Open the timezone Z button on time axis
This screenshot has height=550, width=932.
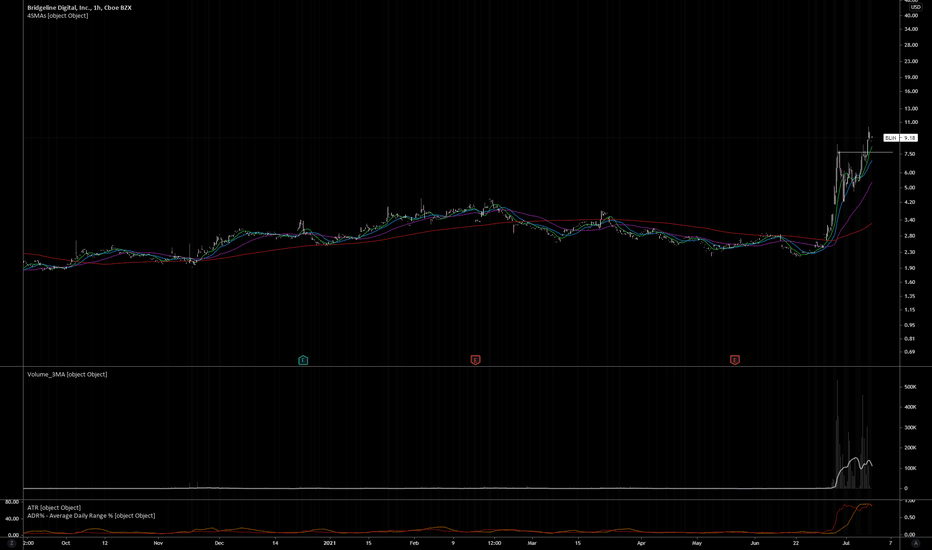point(11,543)
